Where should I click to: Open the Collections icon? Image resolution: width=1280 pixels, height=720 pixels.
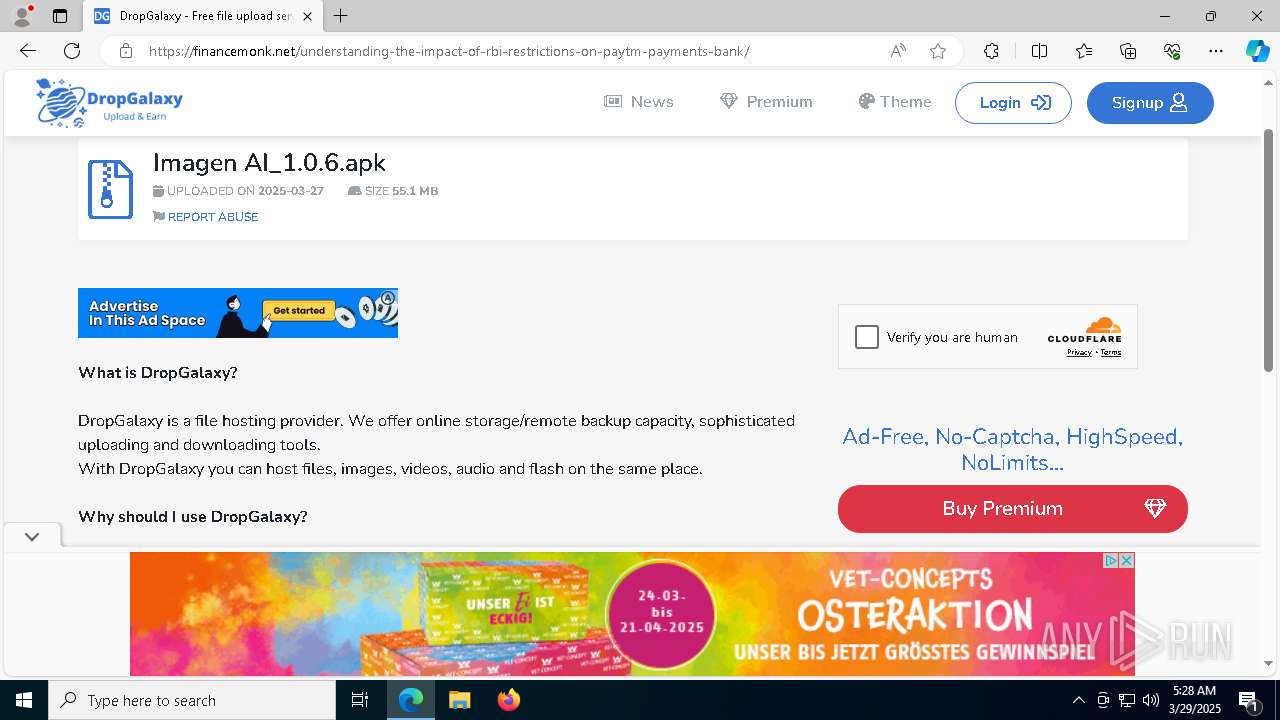[x=1128, y=51]
